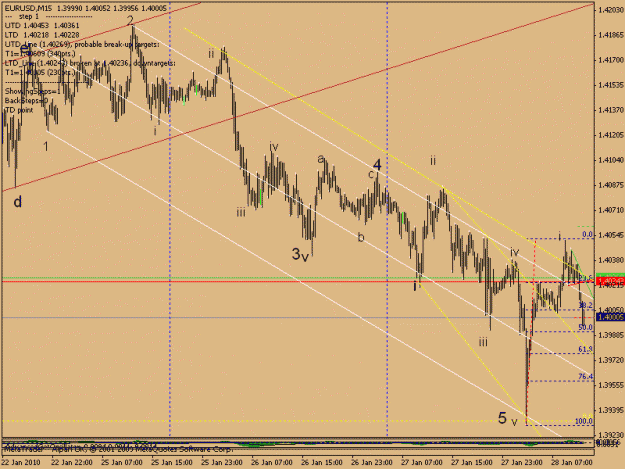Click the '26 Jan 07:00' time axis label
The width and height of the screenshot is (625, 469).
click(272, 463)
